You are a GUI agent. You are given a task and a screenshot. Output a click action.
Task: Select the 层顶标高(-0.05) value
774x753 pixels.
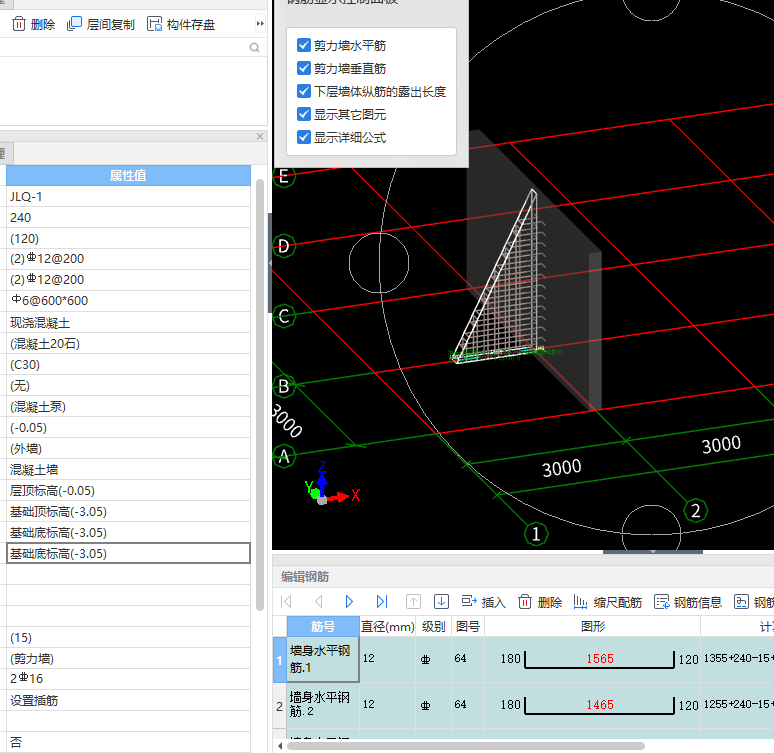point(128,490)
